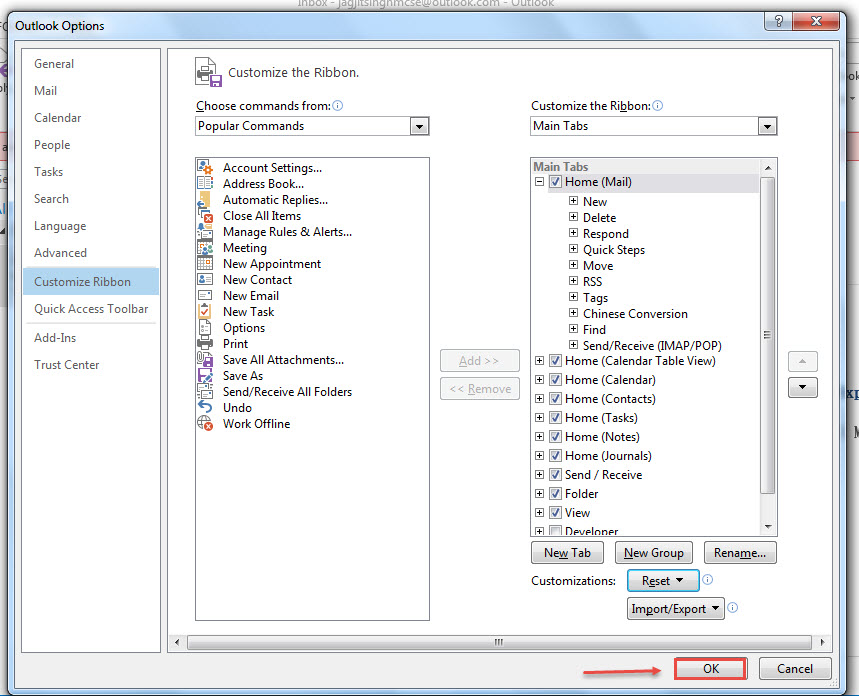The height and width of the screenshot is (696, 859).
Task: Select the Chinese Conversion group item
Action: pyautogui.click(x=635, y=314)
